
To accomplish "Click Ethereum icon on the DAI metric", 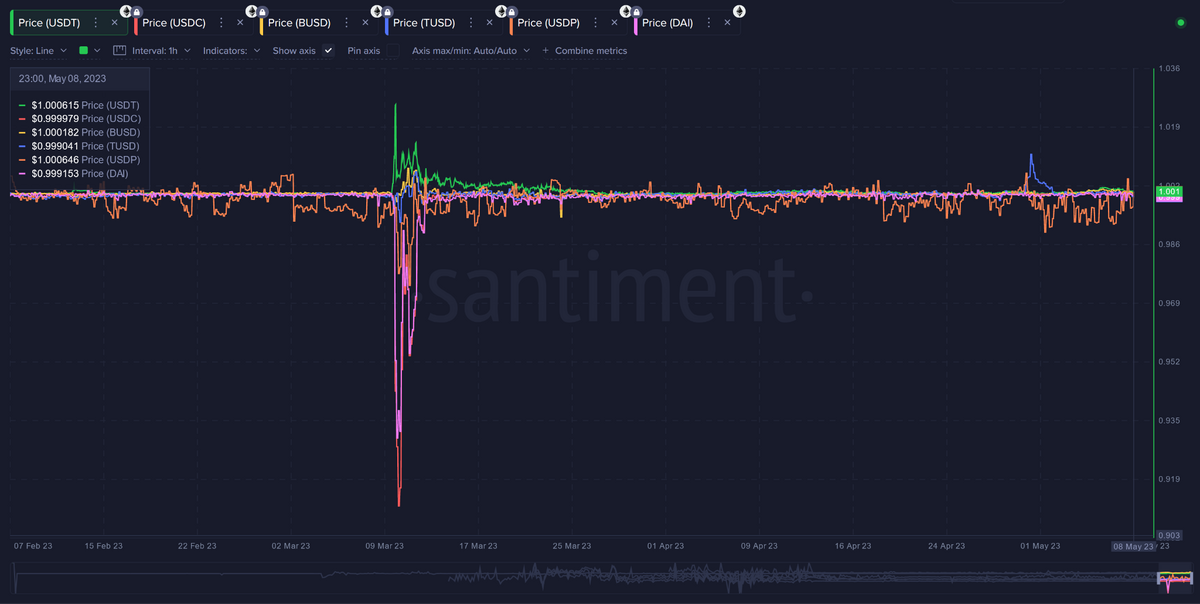I will [739, 10].
